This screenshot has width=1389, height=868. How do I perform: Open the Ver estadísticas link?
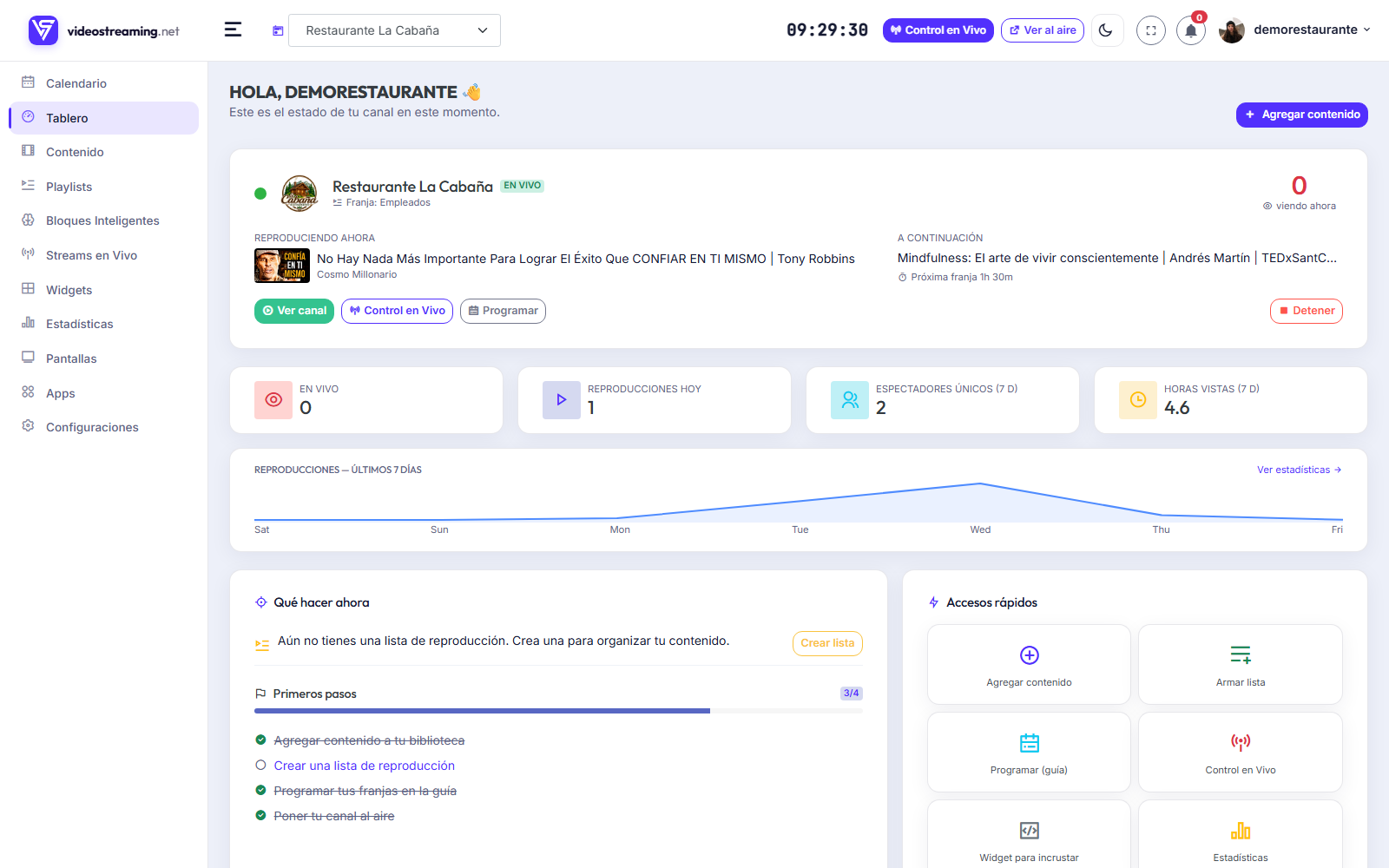tap(1300, 470)
